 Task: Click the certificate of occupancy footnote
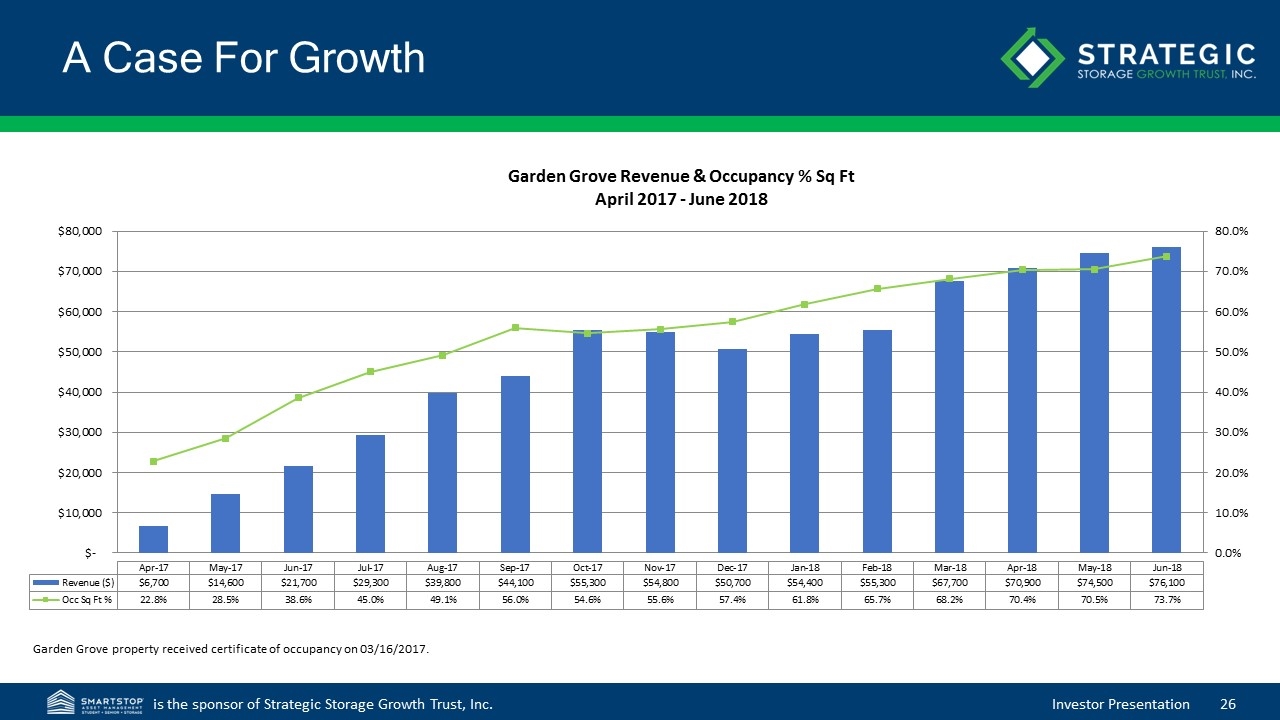click(x=231, y=649)
